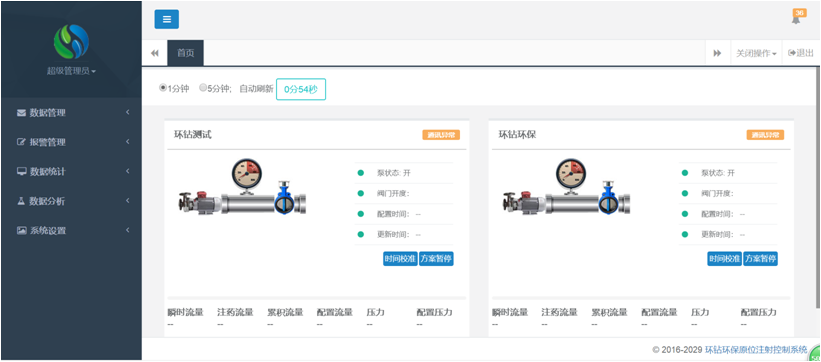Click the 环钻环保 card title
Viewport: 821px width, 362px height.
point(517,135)
